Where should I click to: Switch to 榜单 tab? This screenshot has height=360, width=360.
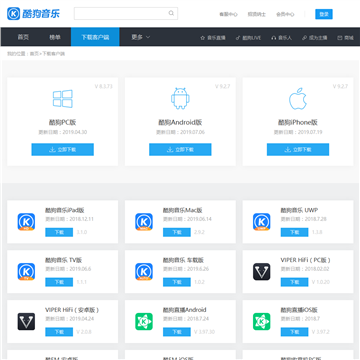point(55,37)
